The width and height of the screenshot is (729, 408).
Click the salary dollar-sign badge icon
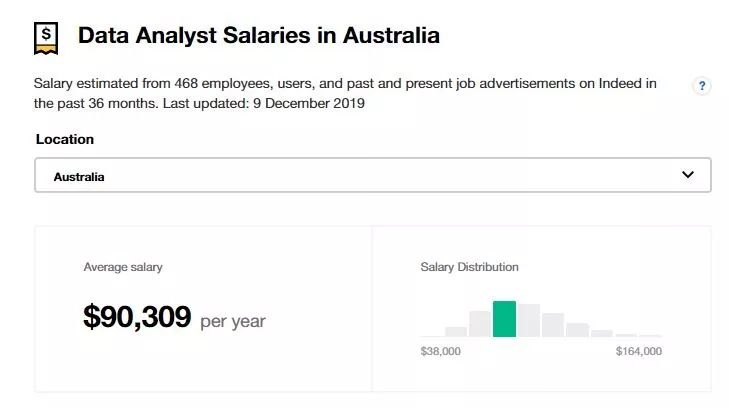(46, 36)
